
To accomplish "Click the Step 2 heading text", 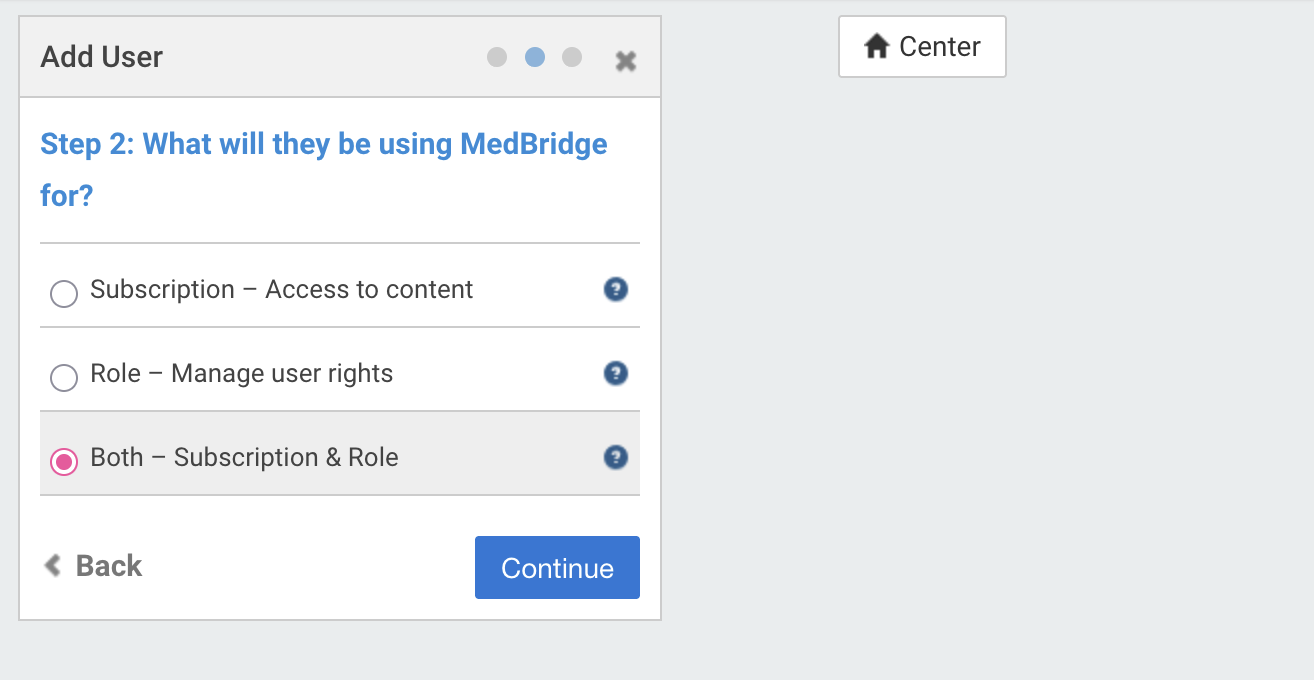I will click(324, 169).
